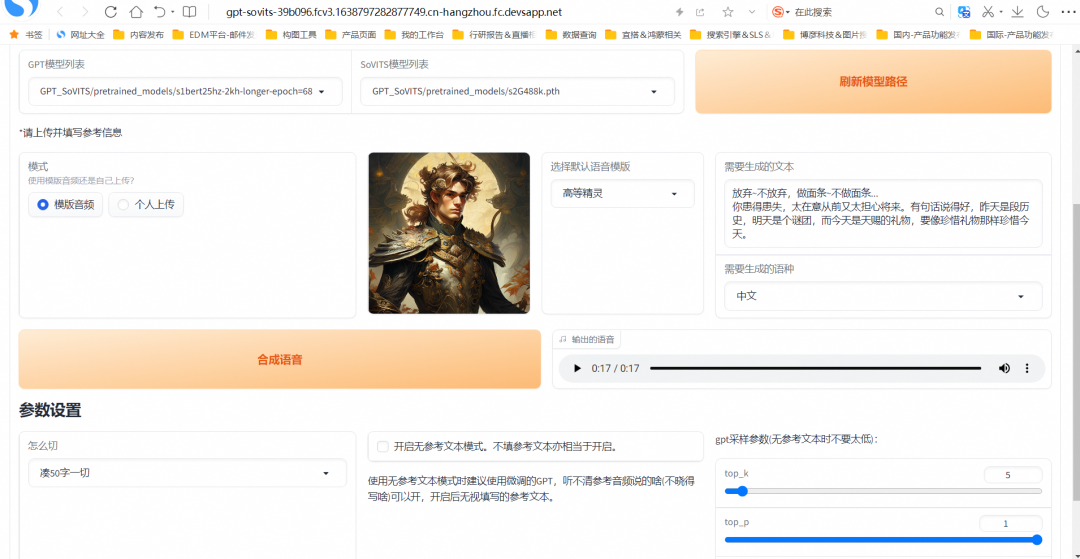Image resolution: width=1080 pixels, height=559 pixels.
Task: Open the reading mode book icon
Action: [x=189, y=12]
